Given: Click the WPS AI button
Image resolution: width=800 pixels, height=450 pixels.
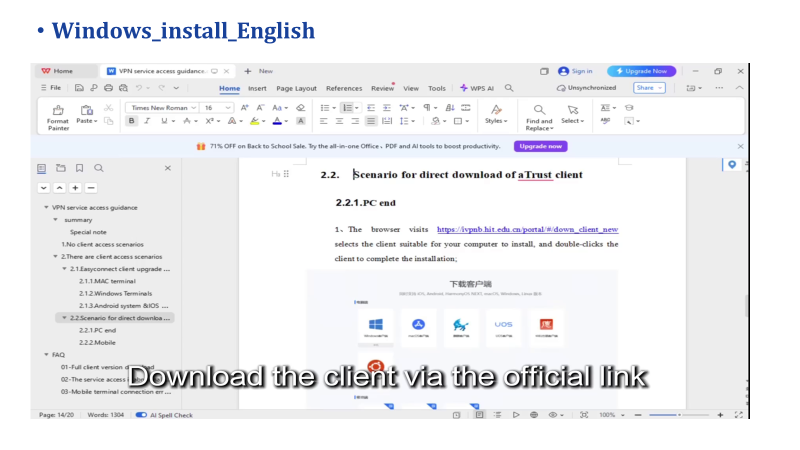Looking at the screenshot, I should pyautogui.click(x=477, y=88).
